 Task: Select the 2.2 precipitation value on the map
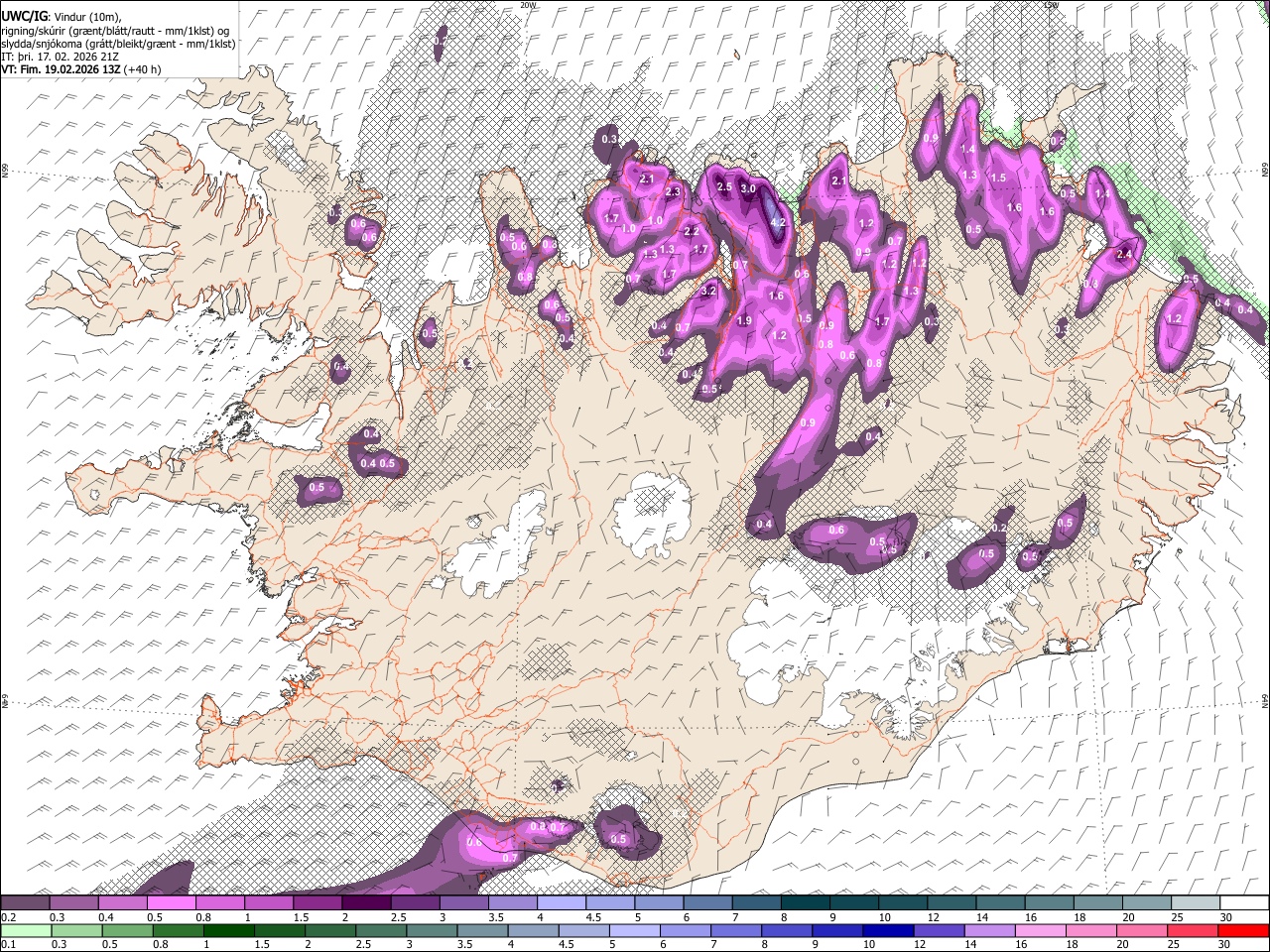coord(693,231)
